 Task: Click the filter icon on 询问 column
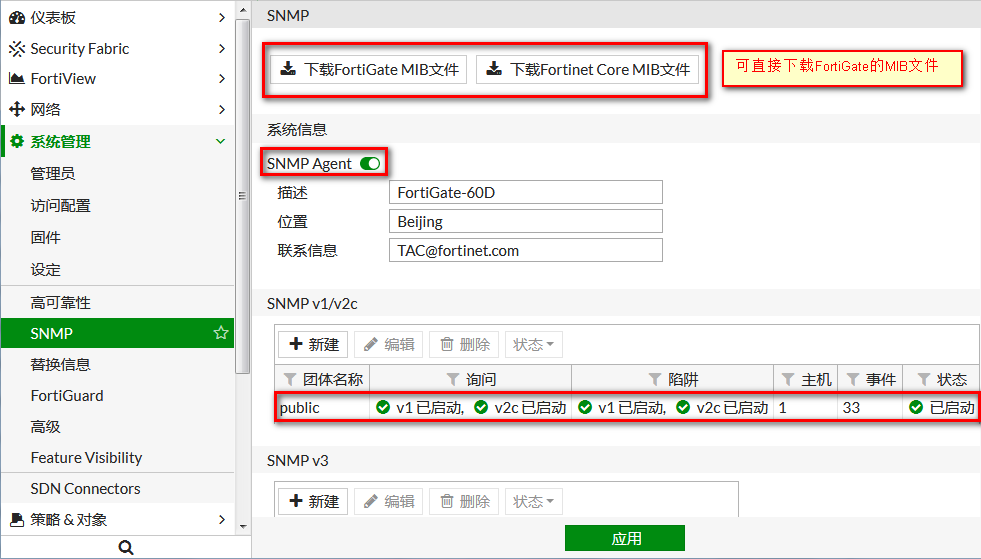[x=453, y=379]
